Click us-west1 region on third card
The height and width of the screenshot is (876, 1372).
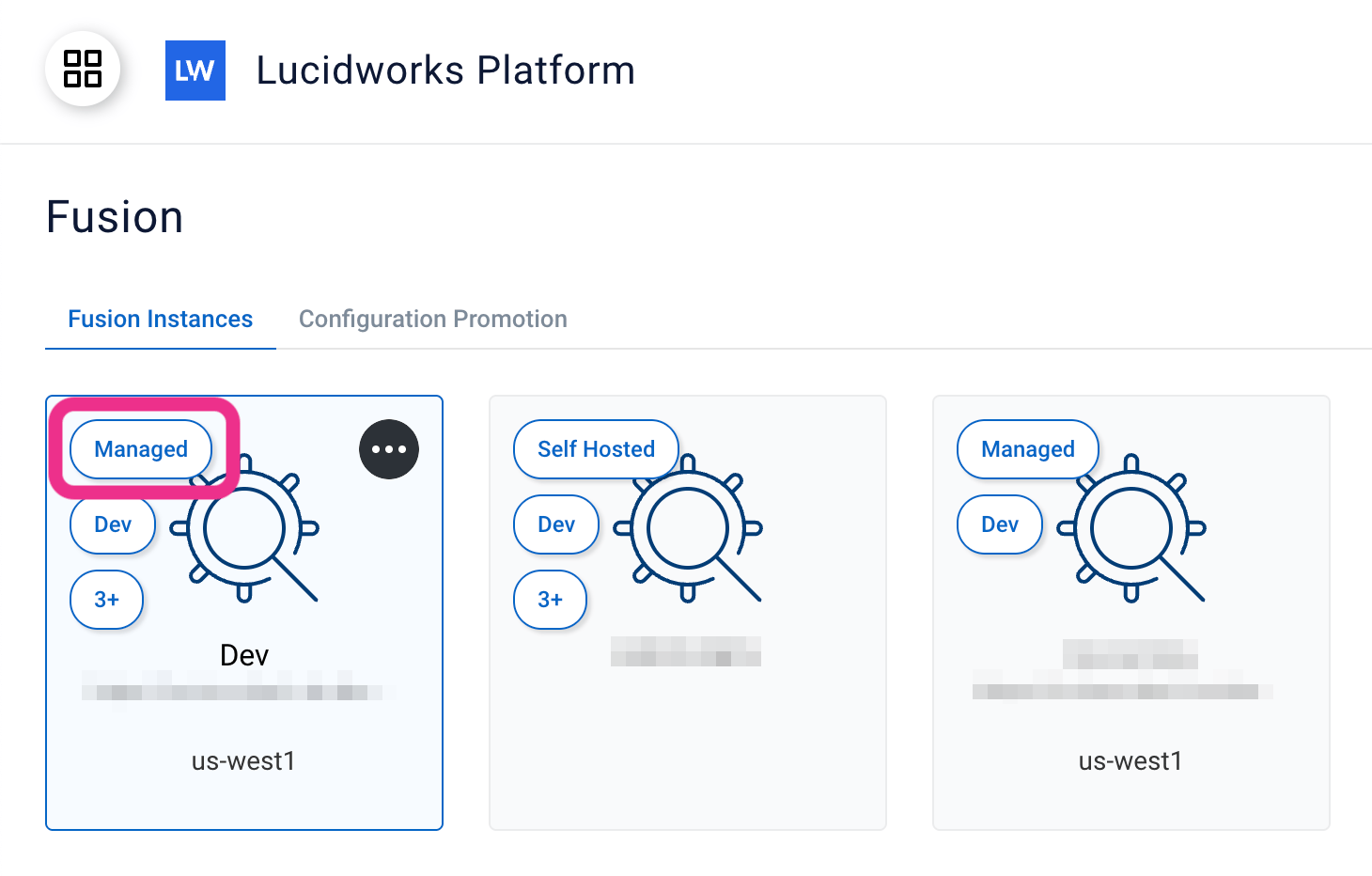1131,760
